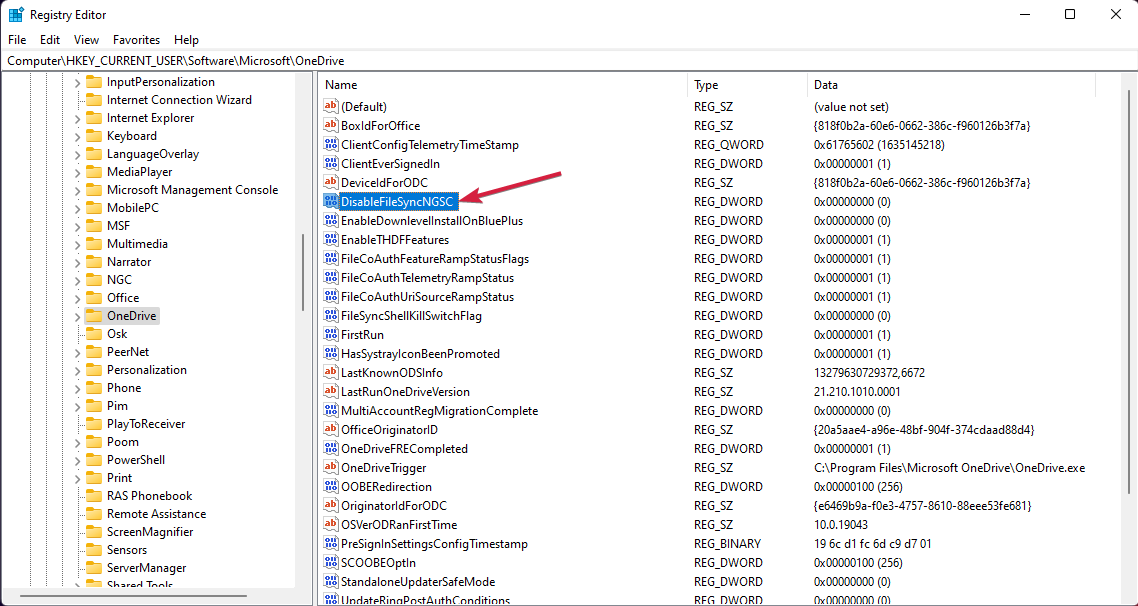Select the LanguageOverlay key
The width and height of the screenshot is (1138, 606).
click(x=152, y=154)
